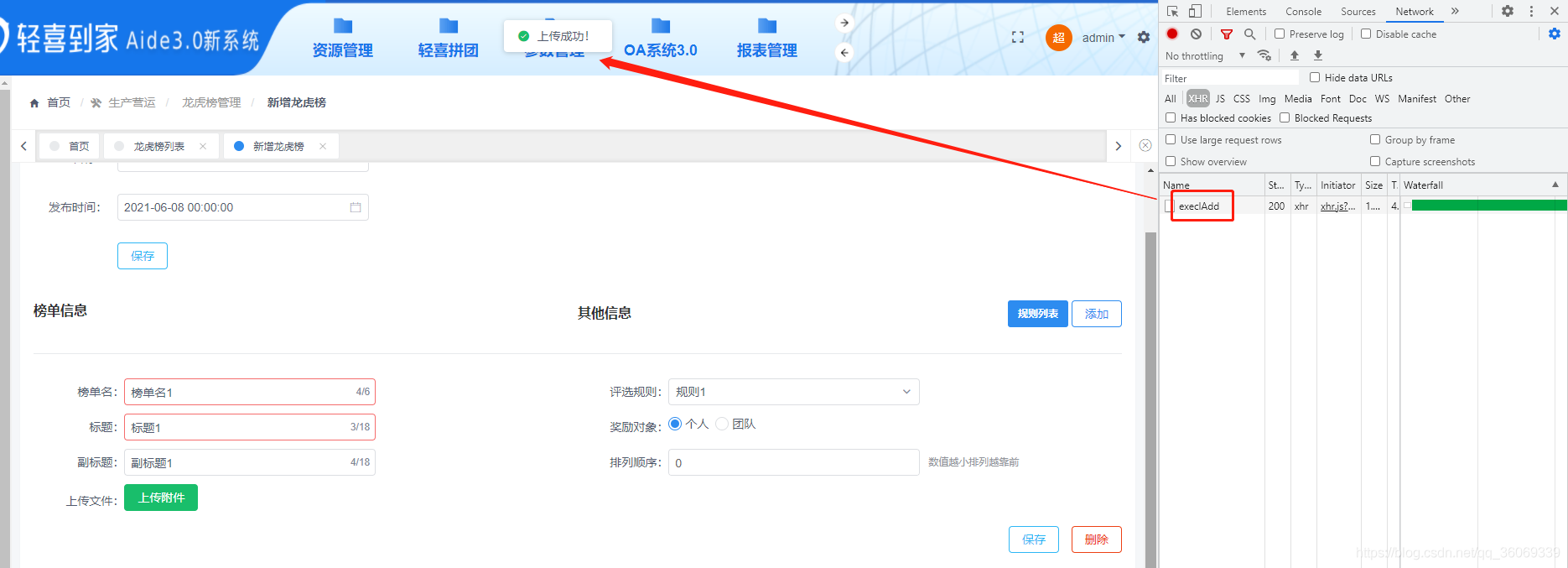Viewport: 1568px width, 568px height.
Task: Open blue Network settings gear icon
Action: point(1555,34)
